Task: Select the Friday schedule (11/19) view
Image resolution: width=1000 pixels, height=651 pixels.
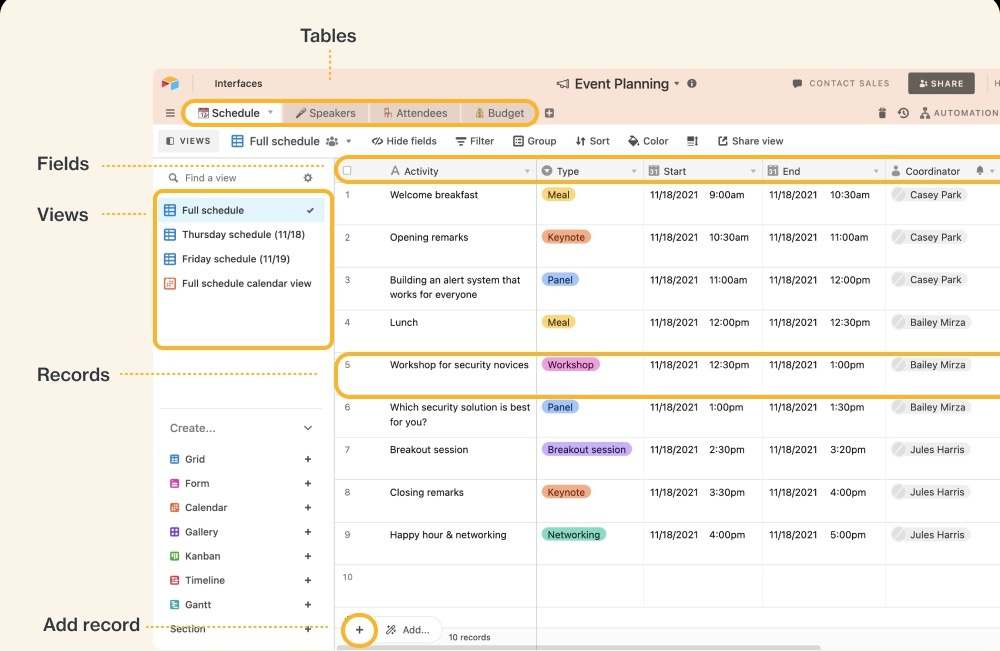Action: pos(241,258)
